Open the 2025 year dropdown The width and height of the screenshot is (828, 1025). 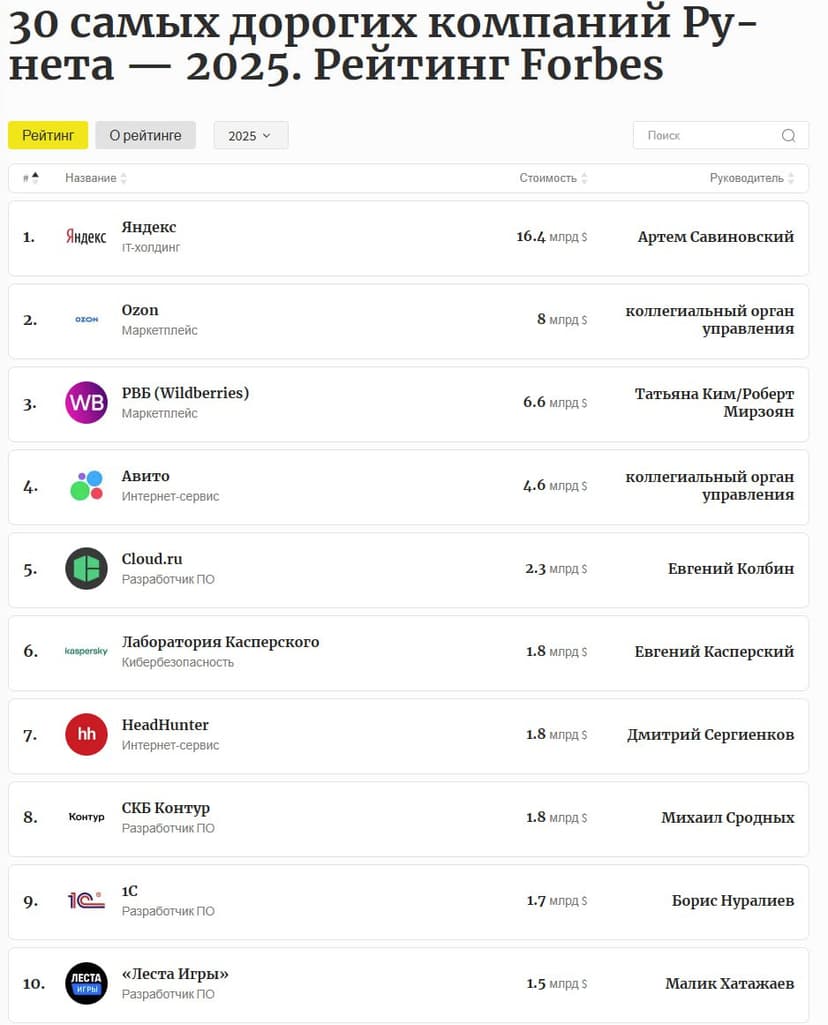coord(250,136)
